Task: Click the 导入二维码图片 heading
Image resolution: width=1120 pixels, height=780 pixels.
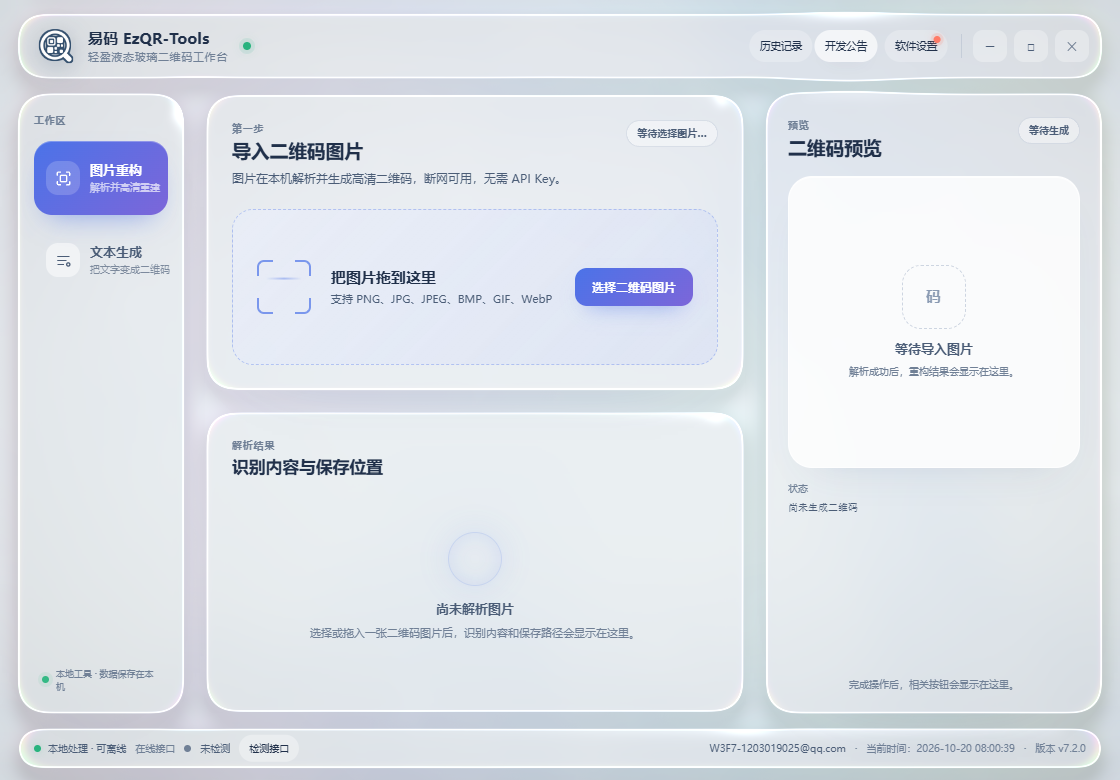Action: (297, 151)
